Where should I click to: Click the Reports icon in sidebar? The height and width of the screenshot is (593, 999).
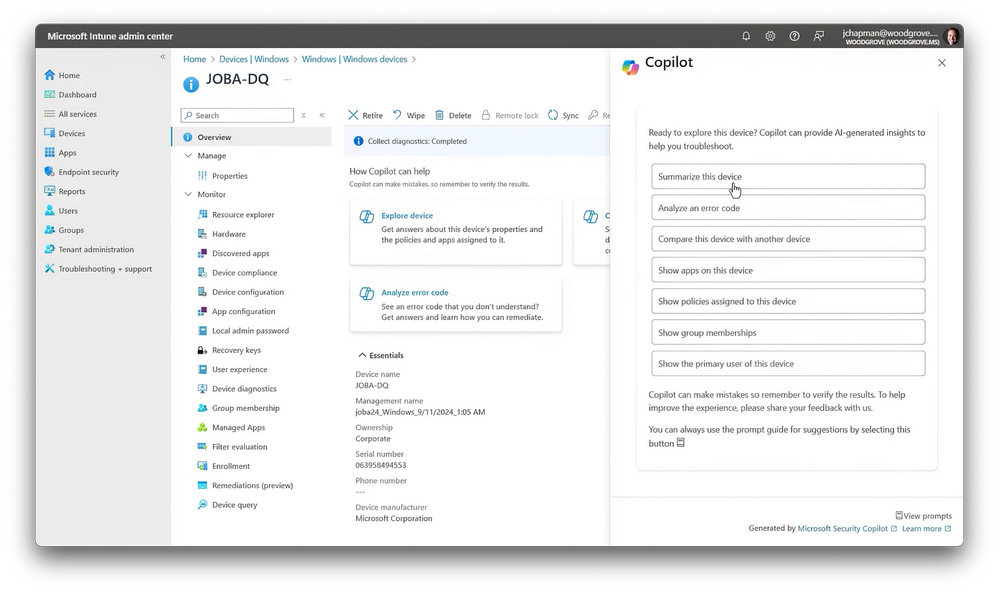tap(50, 191)
